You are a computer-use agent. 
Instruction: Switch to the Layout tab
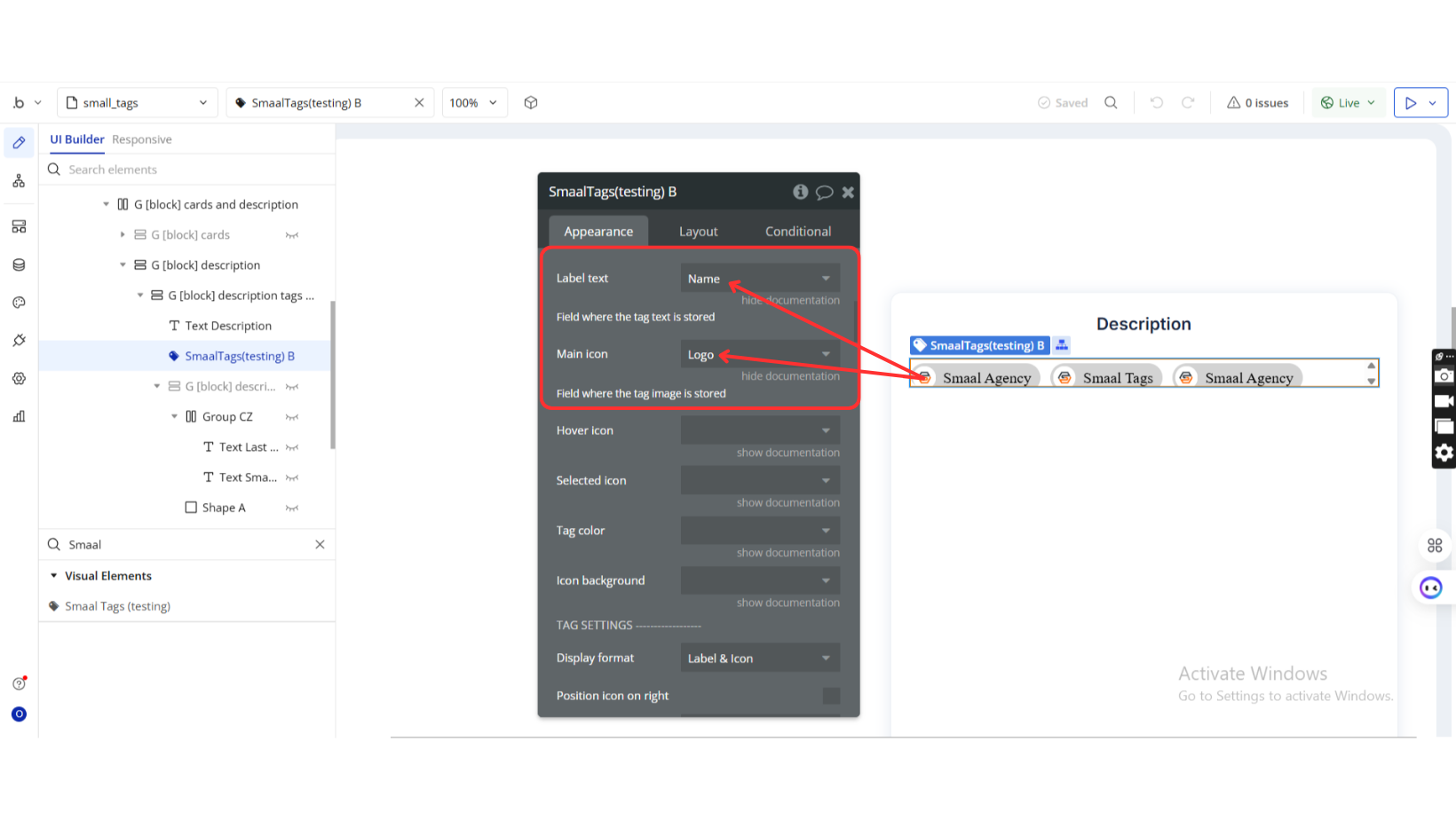[699, 232]
